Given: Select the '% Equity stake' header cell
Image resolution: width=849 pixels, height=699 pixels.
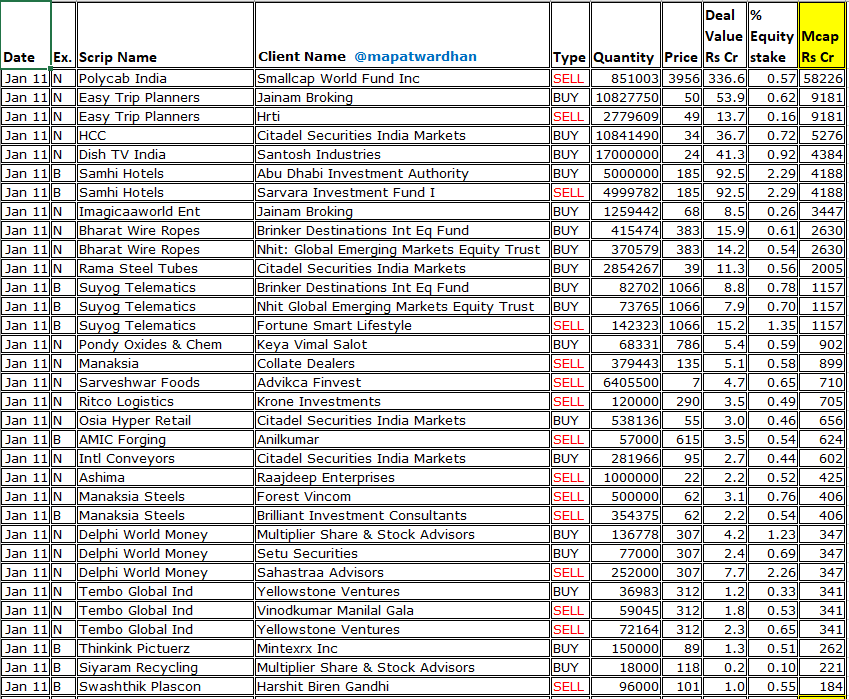Looking at the screenshot, I should (x=773, y=35).
